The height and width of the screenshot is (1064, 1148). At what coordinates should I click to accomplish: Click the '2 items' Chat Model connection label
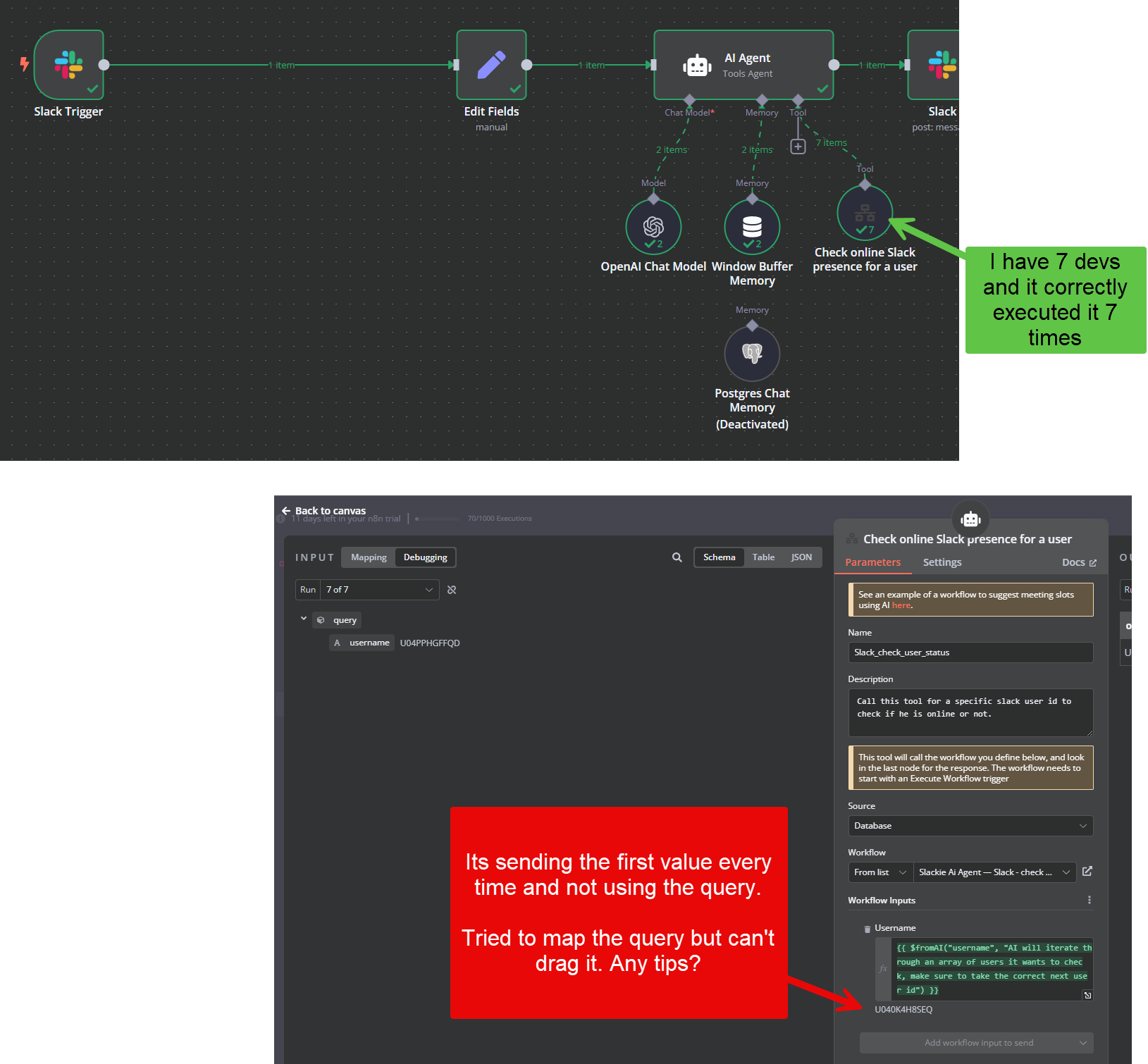pyautogui.click(x=672, y=150)
